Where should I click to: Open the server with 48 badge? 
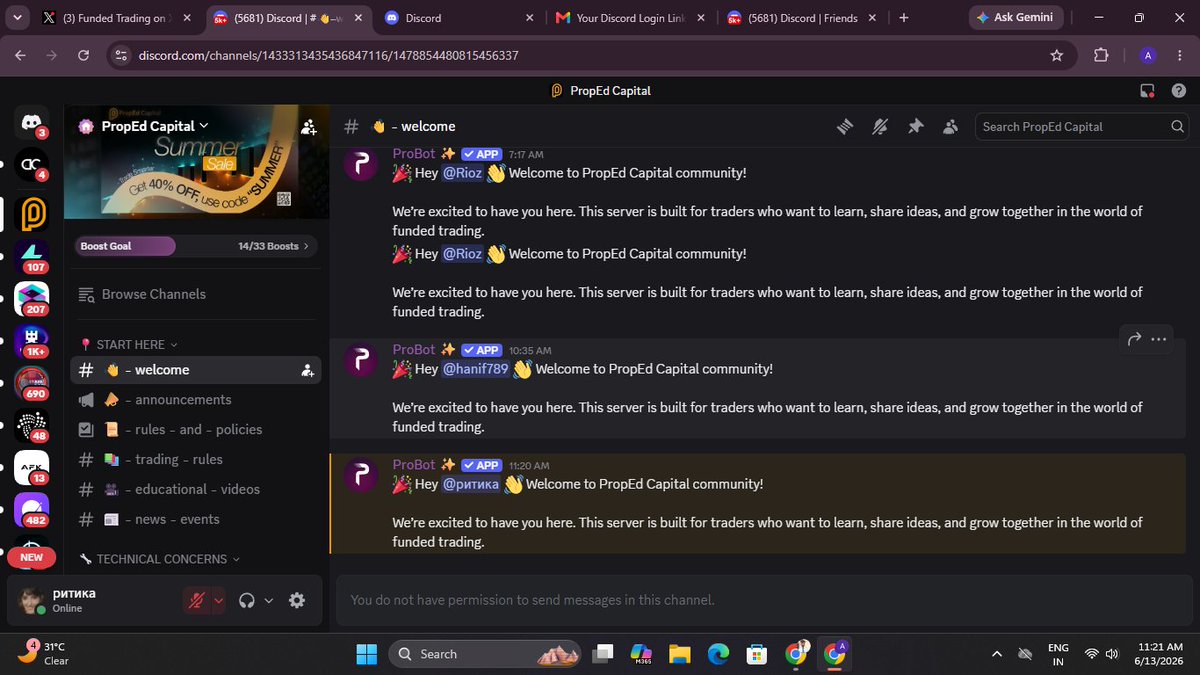pyautogui.click(x=32, y=426)
